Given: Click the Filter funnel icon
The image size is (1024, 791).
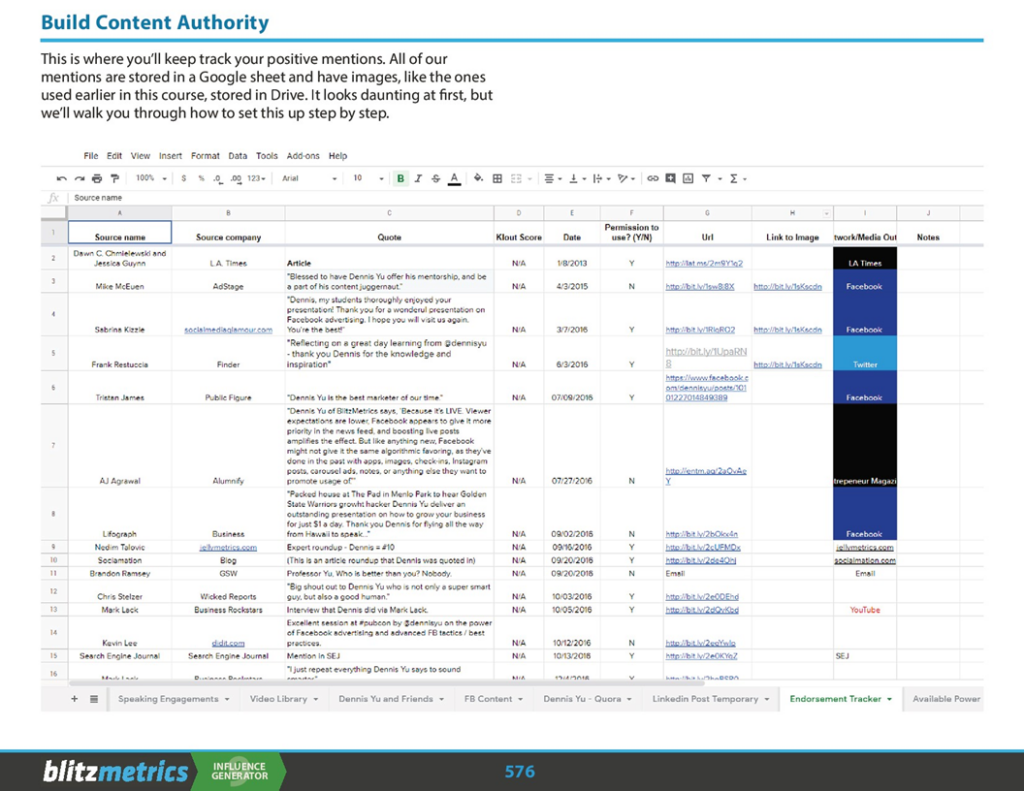Looking at the screenshot, I should pos(706,178).
